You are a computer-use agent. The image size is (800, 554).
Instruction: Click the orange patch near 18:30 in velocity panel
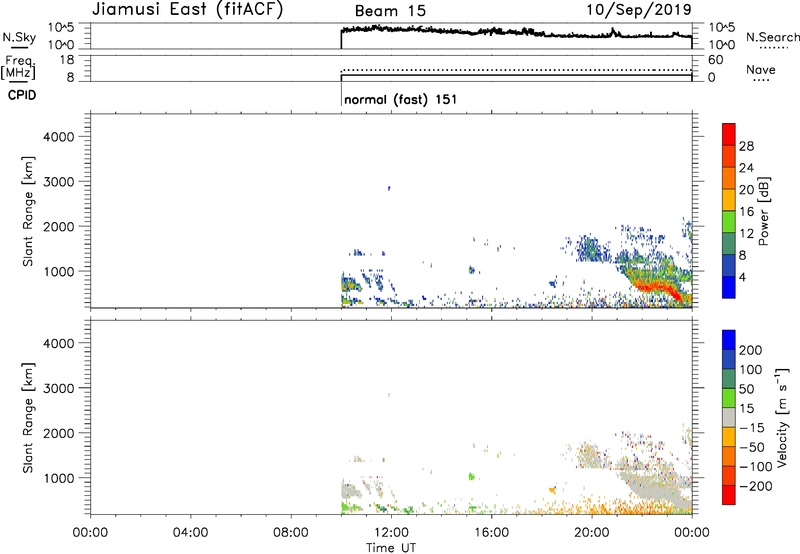pyautogui.click(x=552, y=490)
